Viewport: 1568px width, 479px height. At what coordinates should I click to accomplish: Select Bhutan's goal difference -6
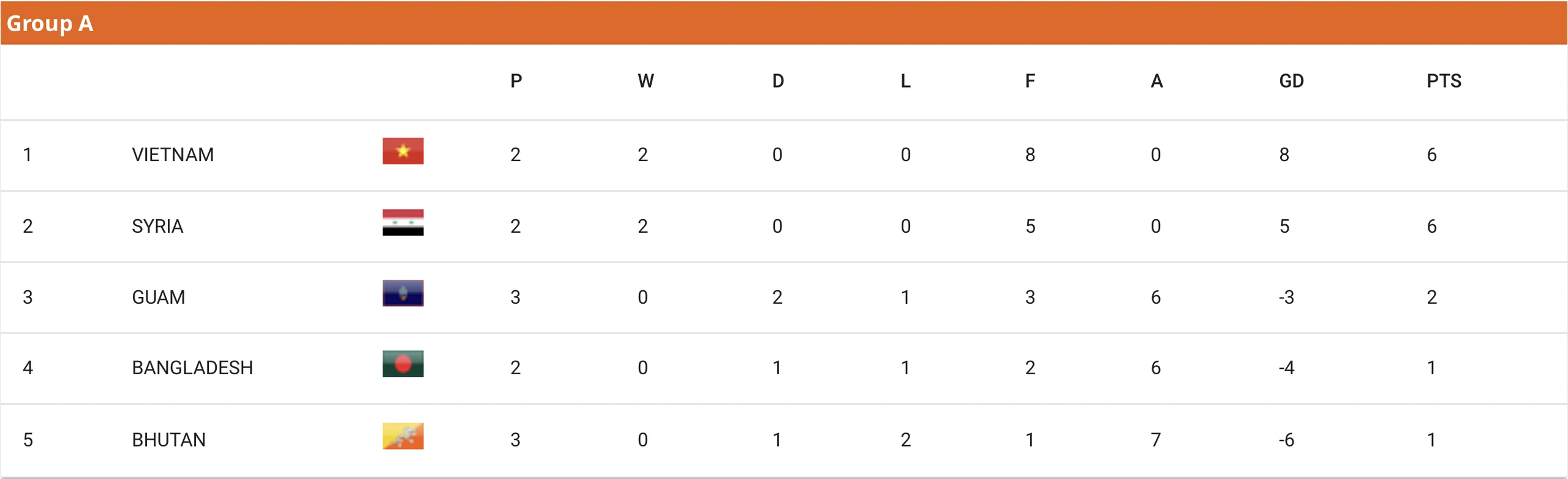(x=1286, y=440)
